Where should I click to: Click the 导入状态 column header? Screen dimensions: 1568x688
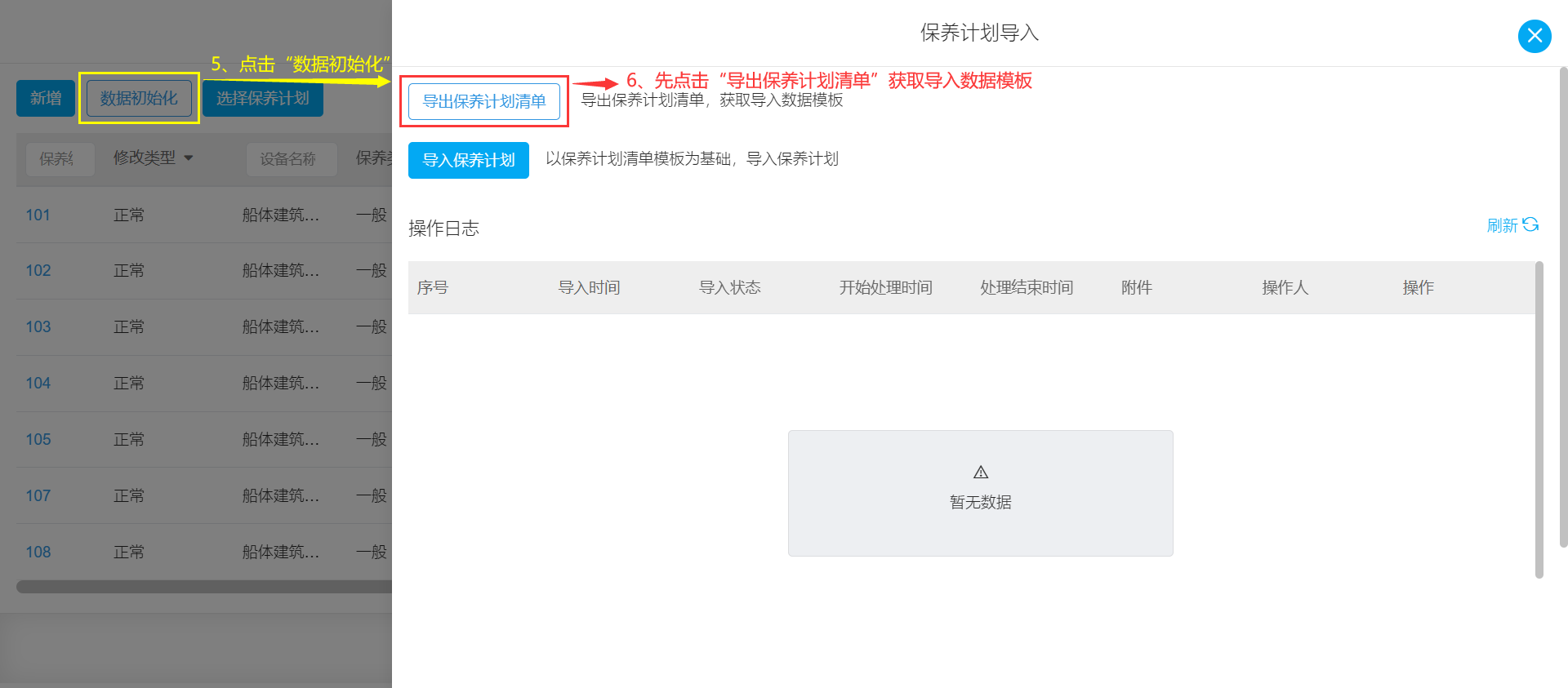pos(730,287)
